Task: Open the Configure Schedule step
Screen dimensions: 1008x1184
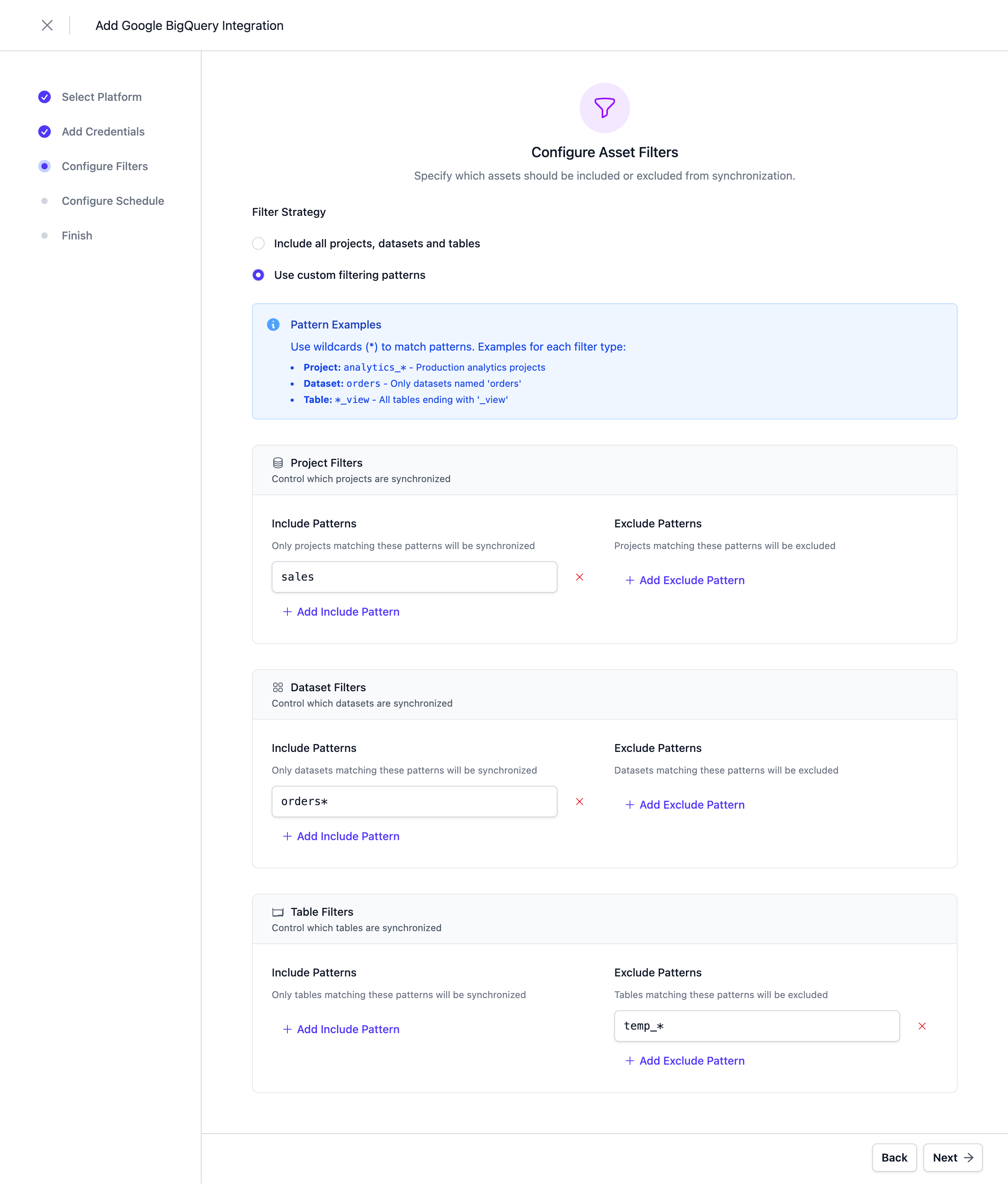Action: coord(113,201)
